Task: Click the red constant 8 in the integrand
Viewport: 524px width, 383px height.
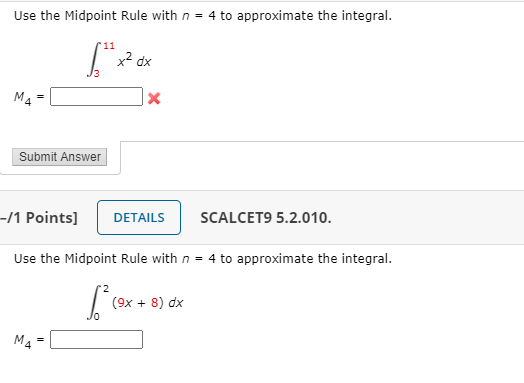Action: (x=154, y=303)
